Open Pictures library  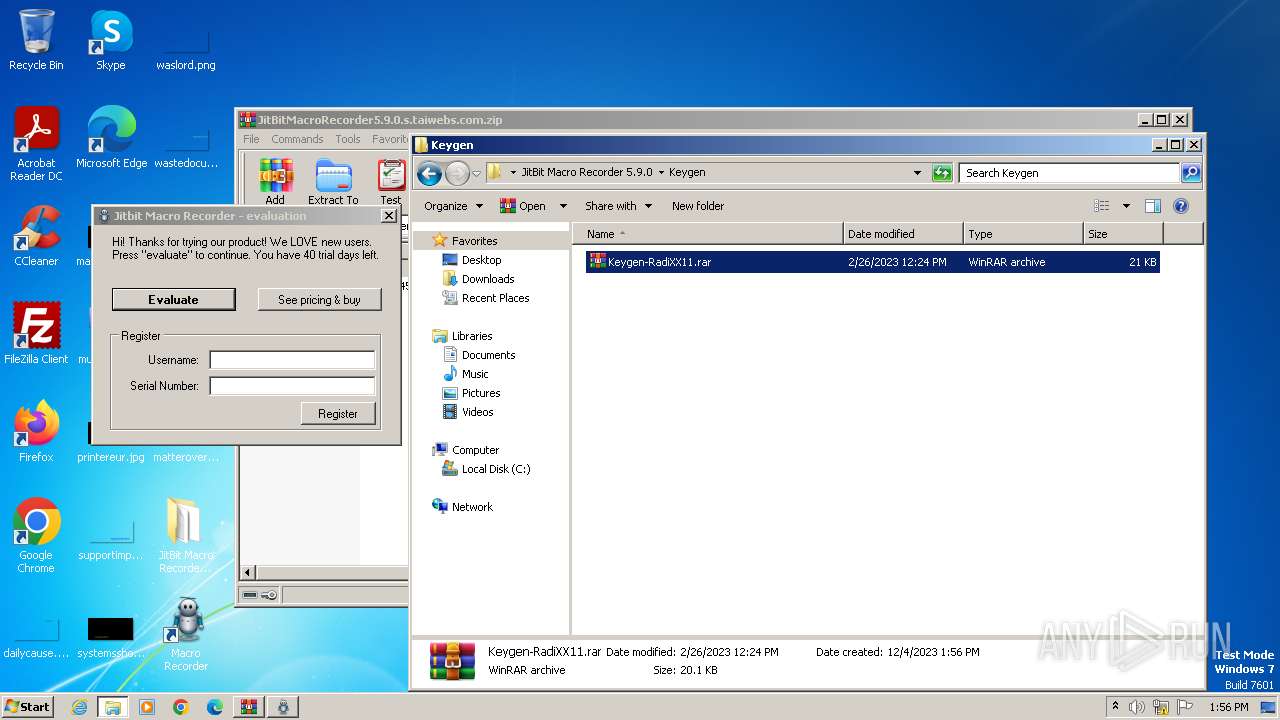pos(481,393)
